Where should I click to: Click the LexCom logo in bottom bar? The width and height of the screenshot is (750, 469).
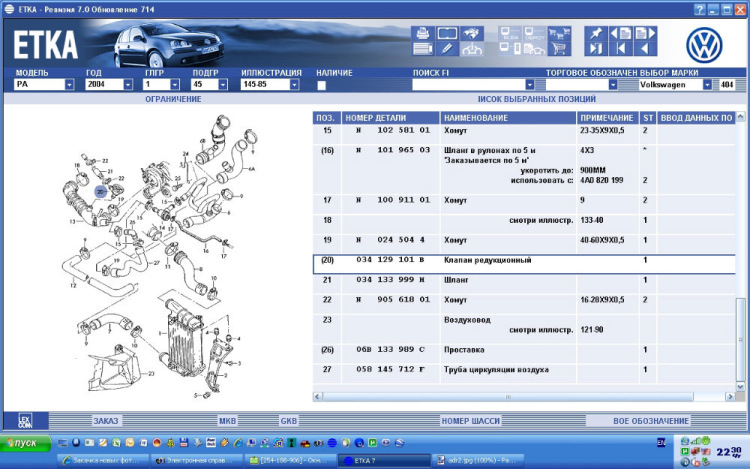click(25, 421)
